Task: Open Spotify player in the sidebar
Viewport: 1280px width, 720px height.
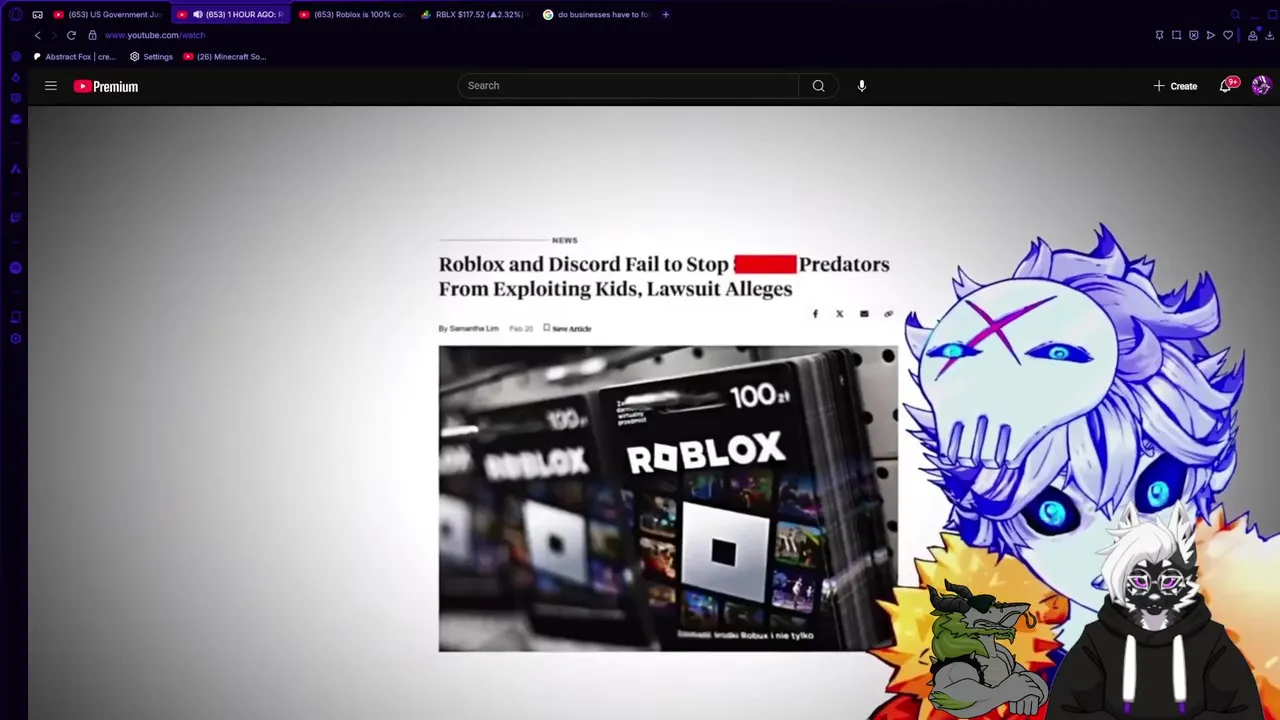Action: [15, 267]
